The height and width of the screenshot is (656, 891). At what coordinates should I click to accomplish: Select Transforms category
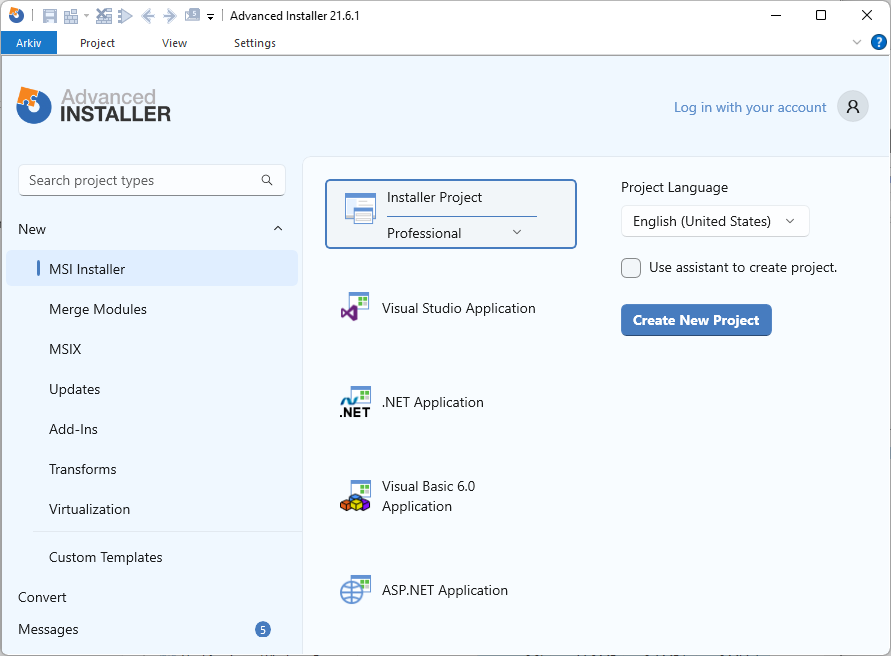click(x=82, y=469)
